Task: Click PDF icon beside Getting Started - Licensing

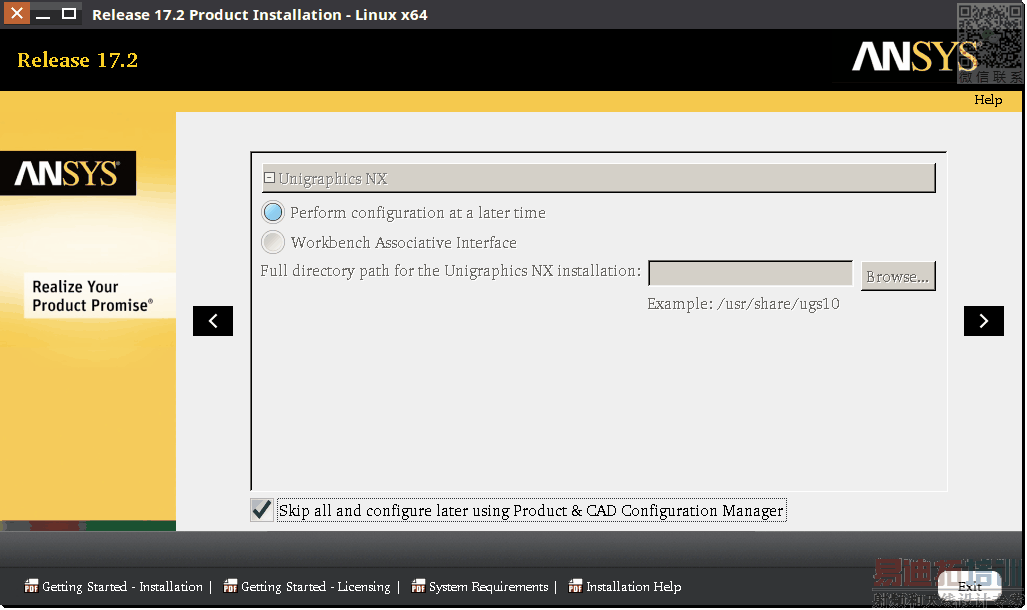Action: click(x=230, y=586)
